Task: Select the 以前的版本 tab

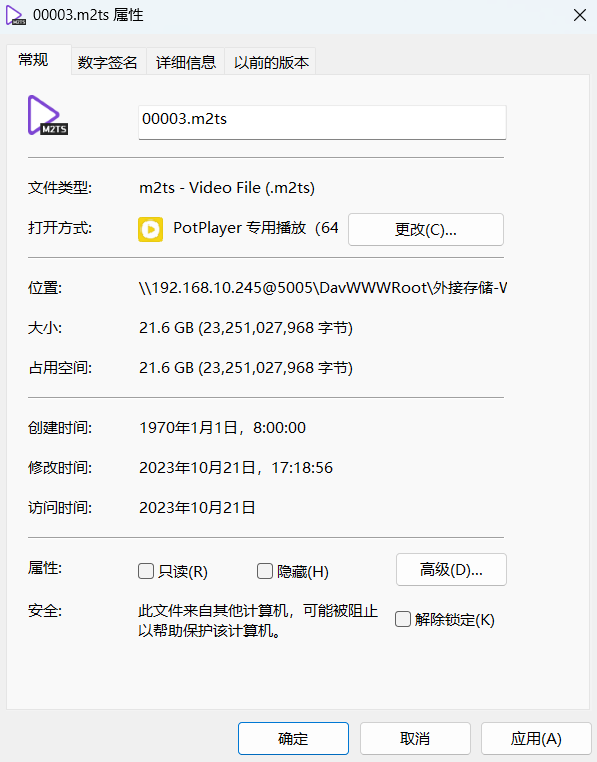Action: pyautogui.click(x=271, y=62)
